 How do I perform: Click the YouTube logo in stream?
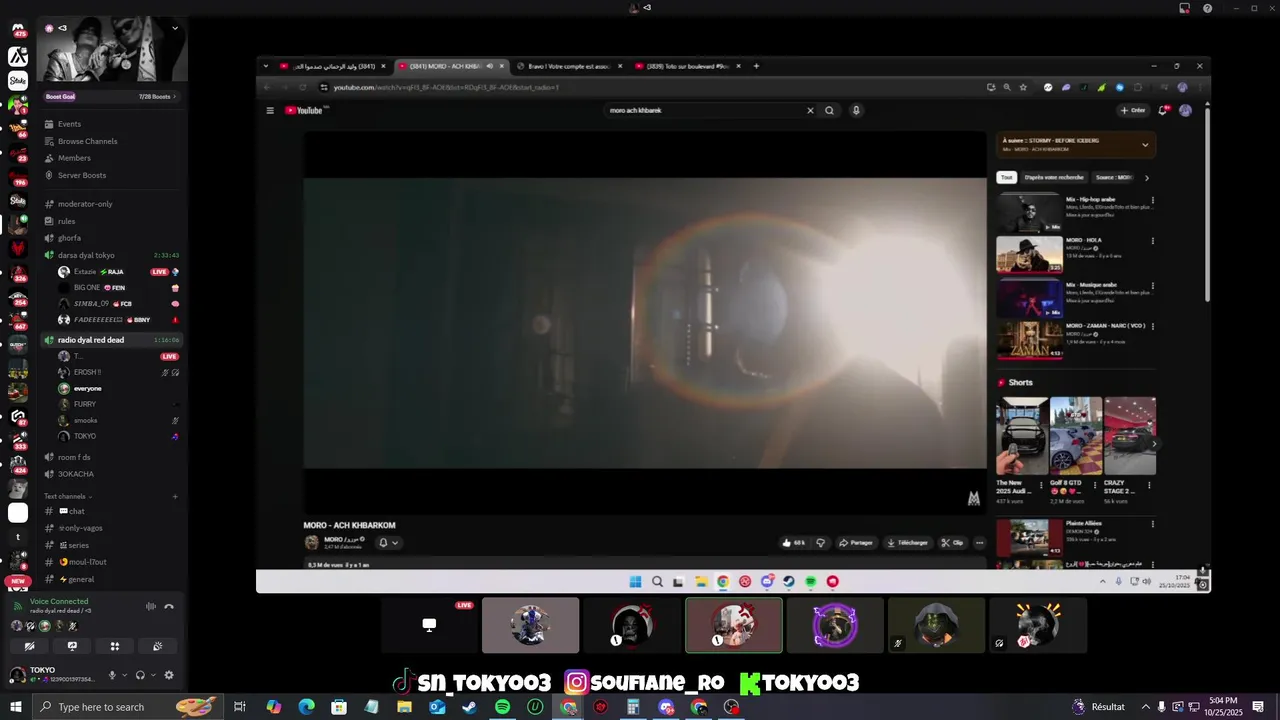coord(304,110)
